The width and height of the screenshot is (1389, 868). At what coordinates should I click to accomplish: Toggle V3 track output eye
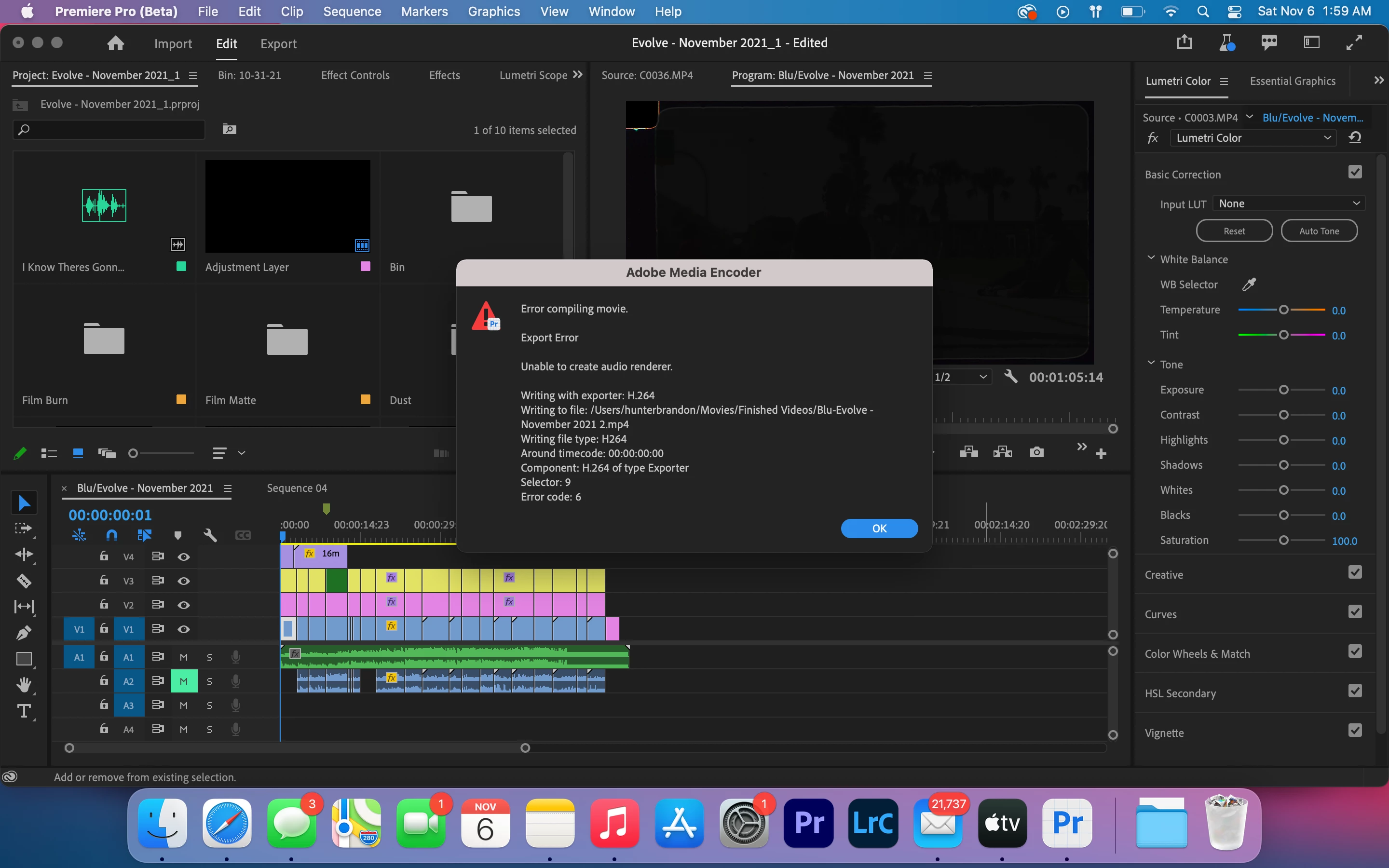[x=184, y=581]
